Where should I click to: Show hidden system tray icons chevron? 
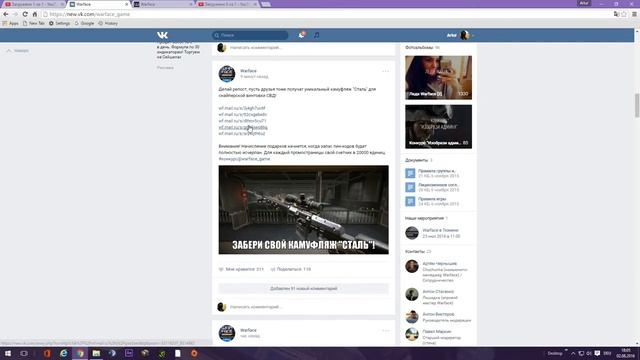(573, 353)
